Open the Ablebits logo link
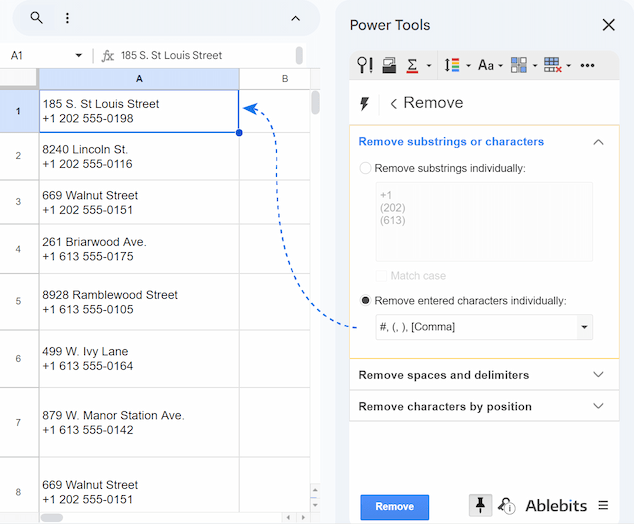Viewport: 634px width, 524px height. coord(556,505)
